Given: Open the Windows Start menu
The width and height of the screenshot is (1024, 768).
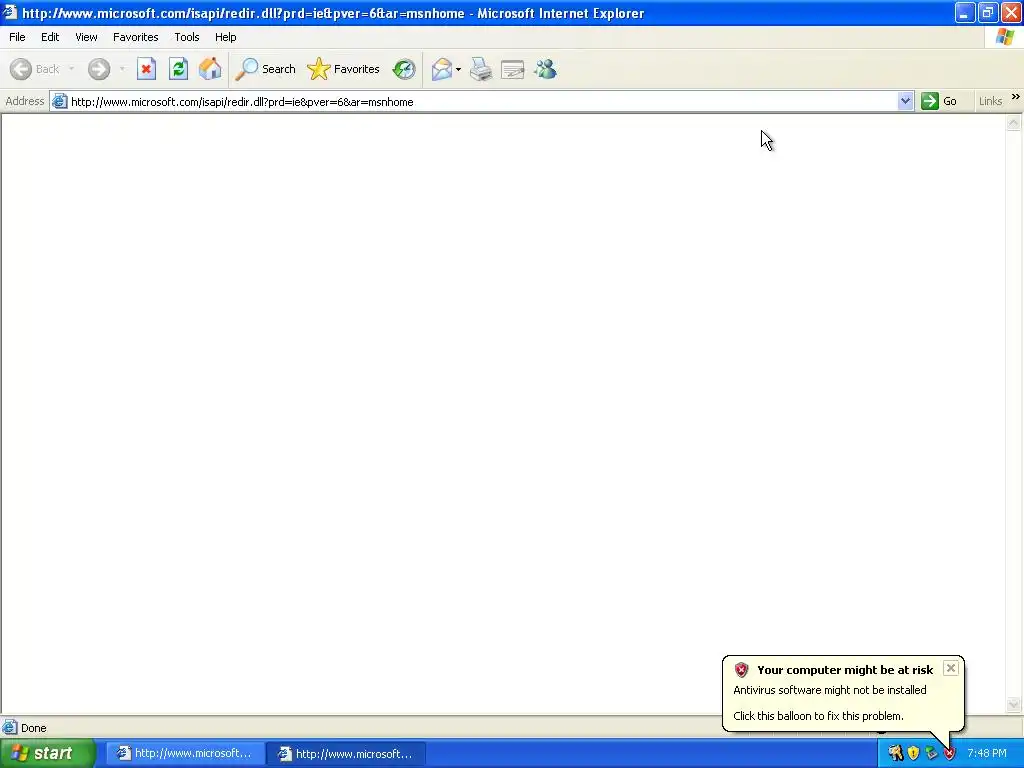Looking at the screenshot, I should 48,754.
